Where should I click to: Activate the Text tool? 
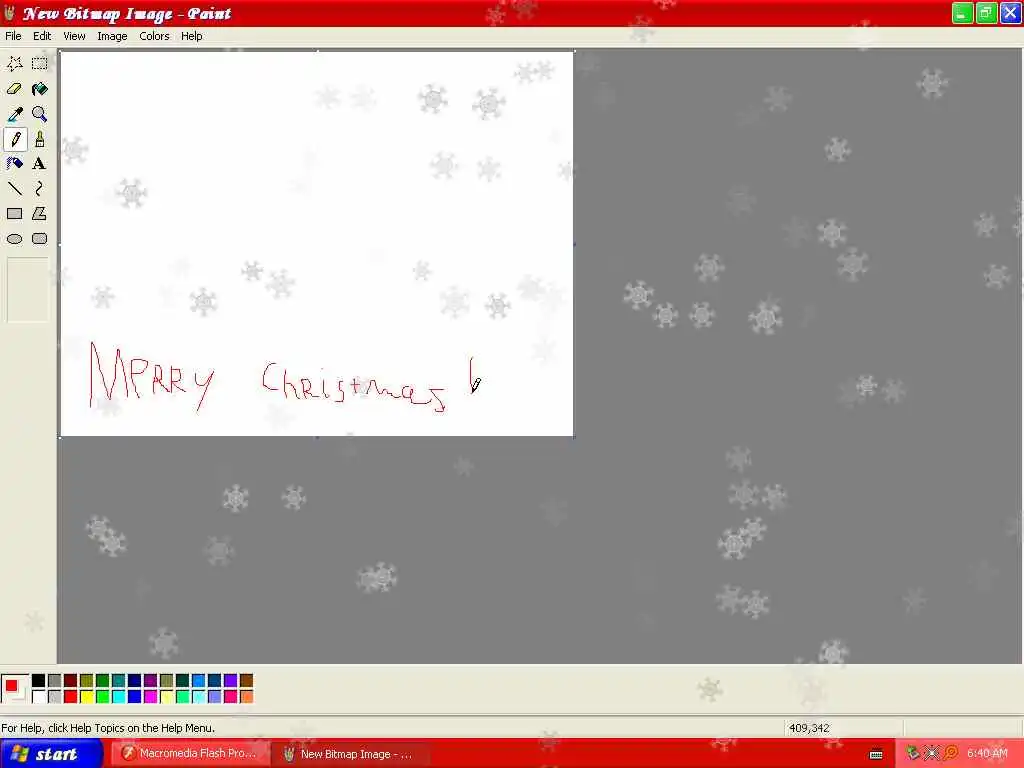tap(40, 164)
